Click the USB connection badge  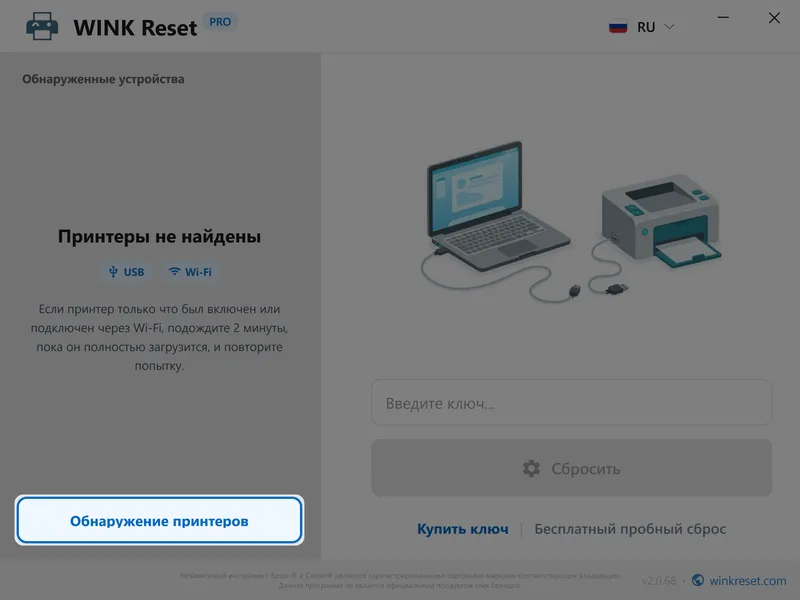point(127,272)
